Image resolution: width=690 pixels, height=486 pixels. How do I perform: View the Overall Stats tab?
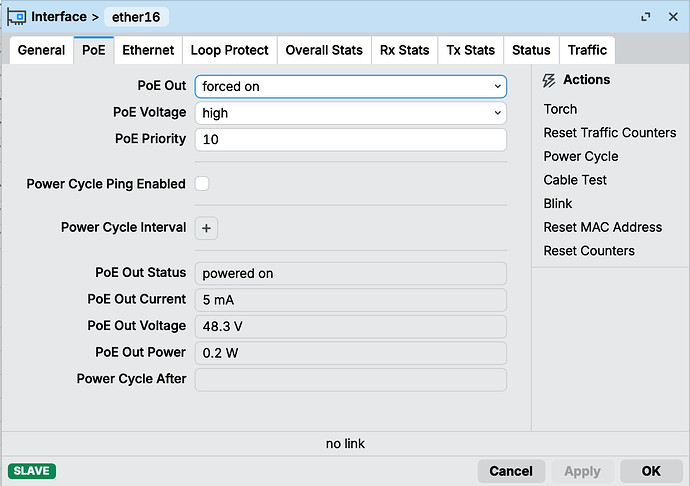(x=324, y=50)
